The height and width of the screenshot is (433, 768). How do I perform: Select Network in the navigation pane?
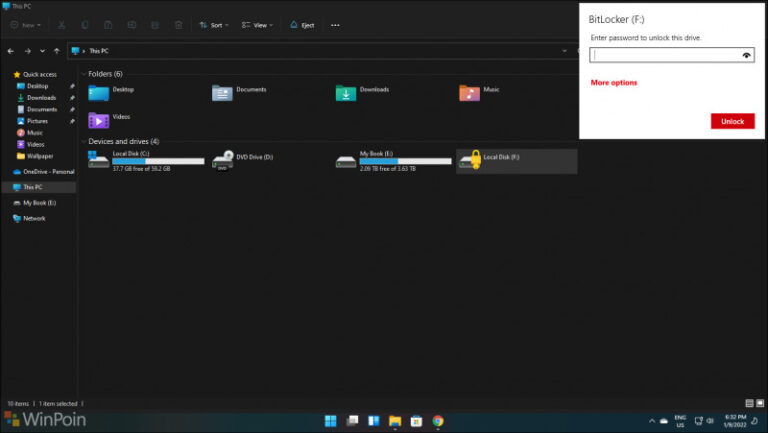34,218
